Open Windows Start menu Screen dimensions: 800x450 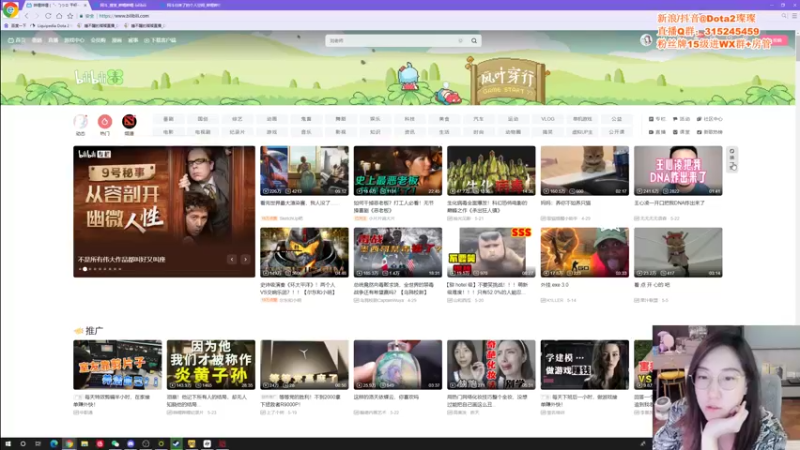click(x=8, y=444)
